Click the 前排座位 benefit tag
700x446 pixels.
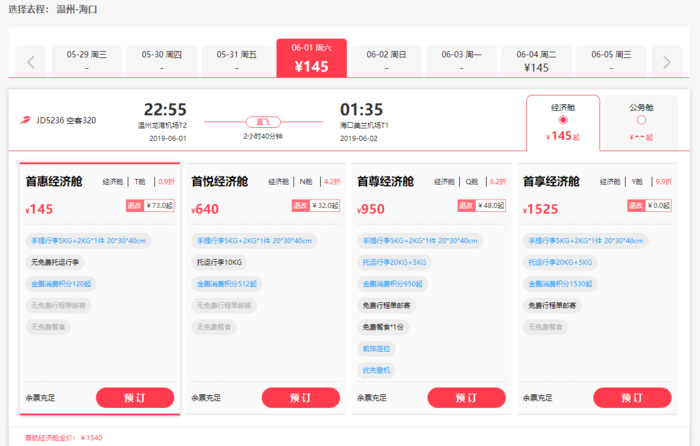[376, 349]
